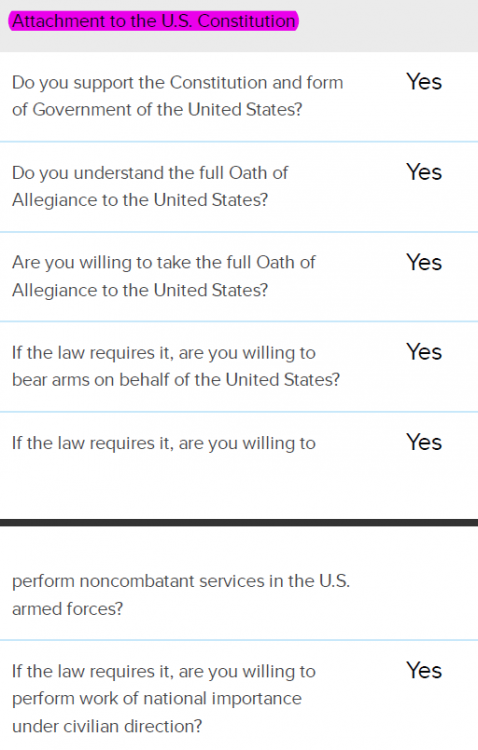Image resolution: width=478 pixels, height=750 pixels.
Task: Click the willing to take full Oath question
Action: coord(164,276)
